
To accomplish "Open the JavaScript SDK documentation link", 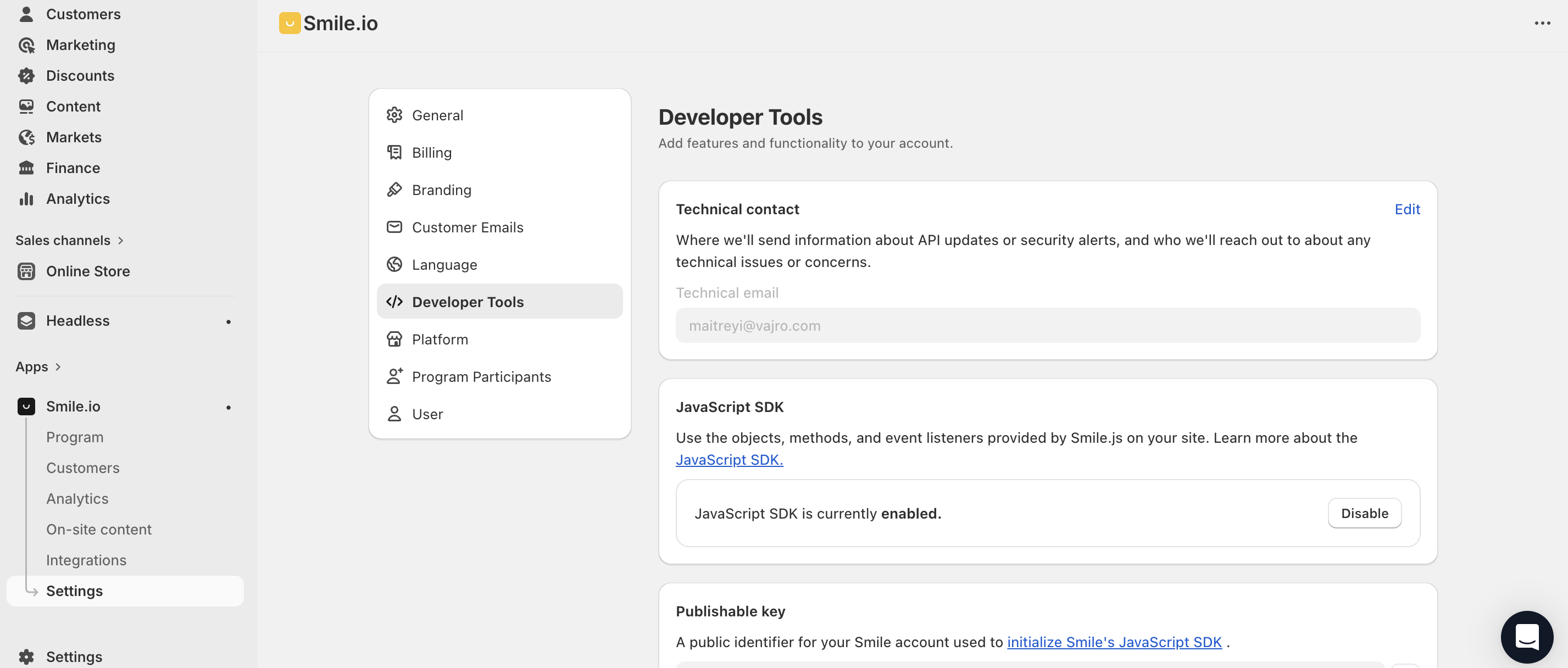I will coord(729,459).
